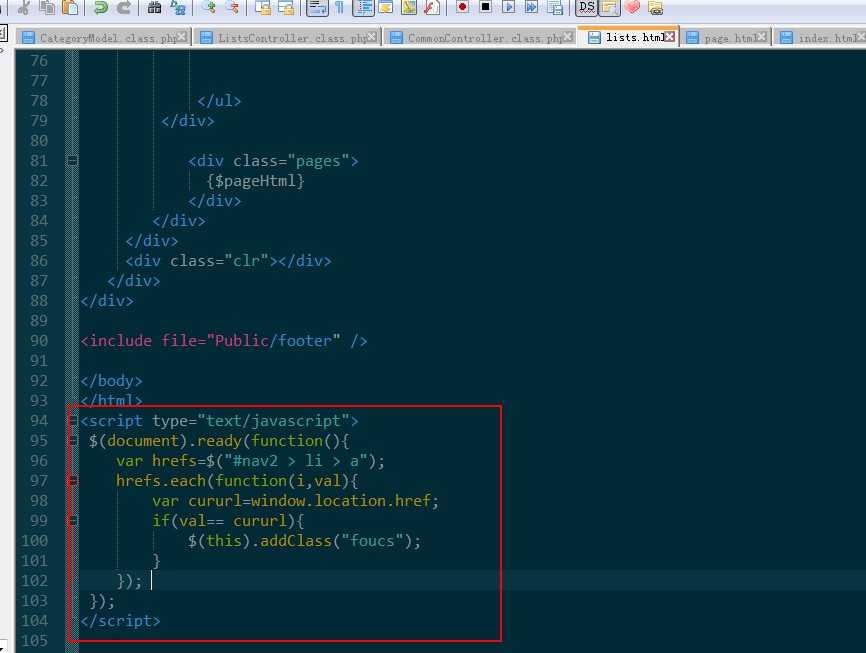Collapse the pages div fold at line 81
This screenshot has width=866, height=653.
point(72,161)
